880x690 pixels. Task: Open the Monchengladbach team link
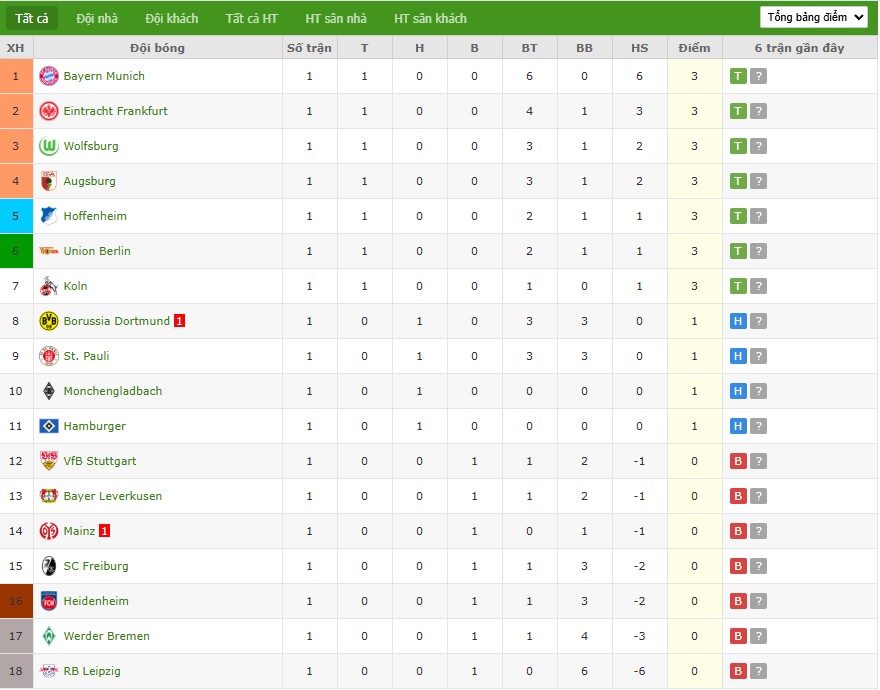(x=112, y=391)
